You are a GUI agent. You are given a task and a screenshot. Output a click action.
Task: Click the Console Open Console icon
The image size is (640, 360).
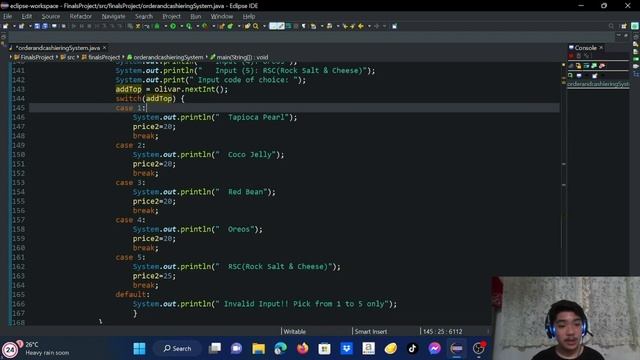tap(595, 76)
